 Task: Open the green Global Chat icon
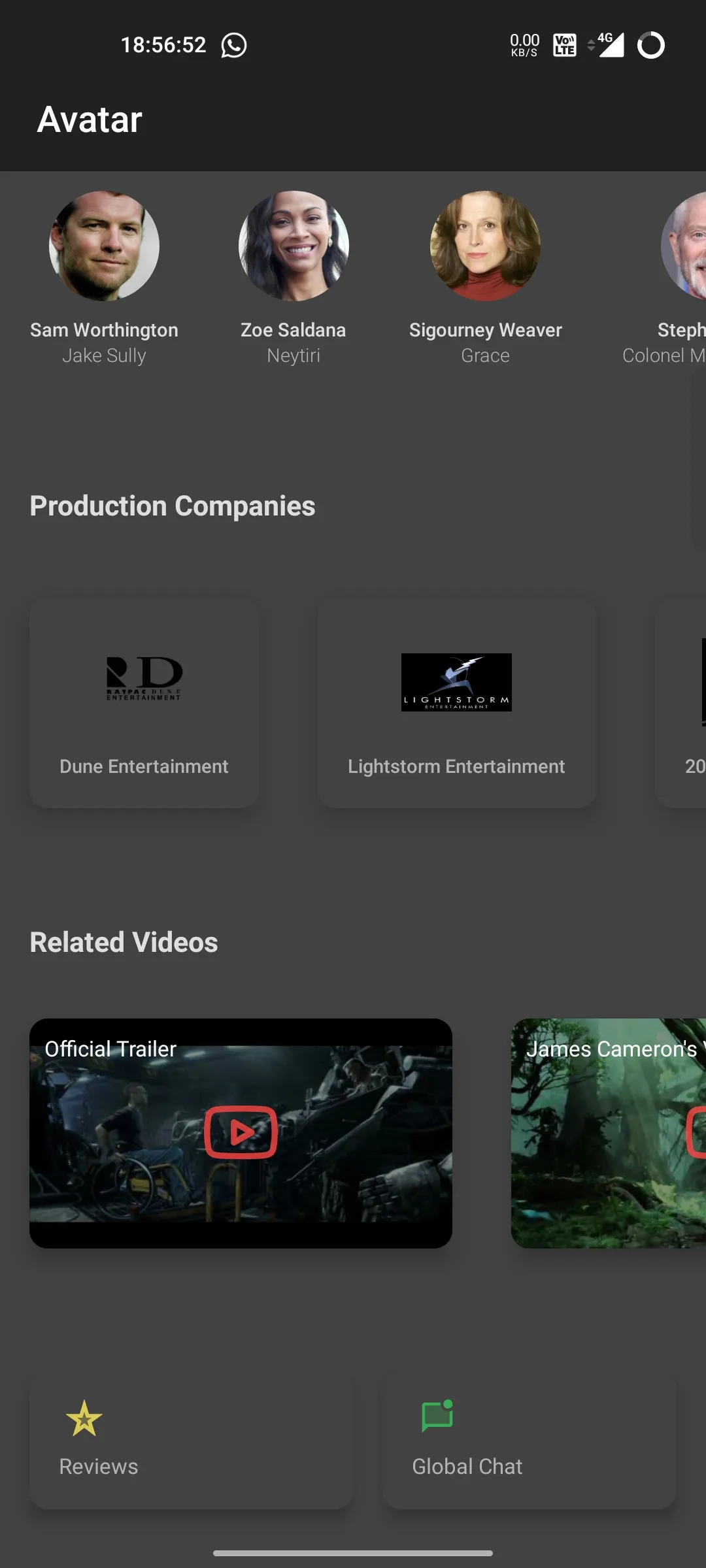(437, 1416)
